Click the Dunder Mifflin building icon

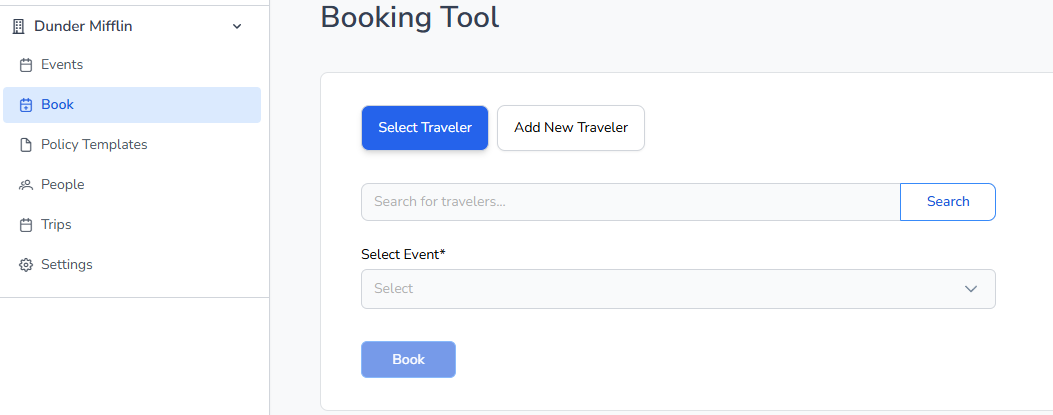tap(17, 27)
